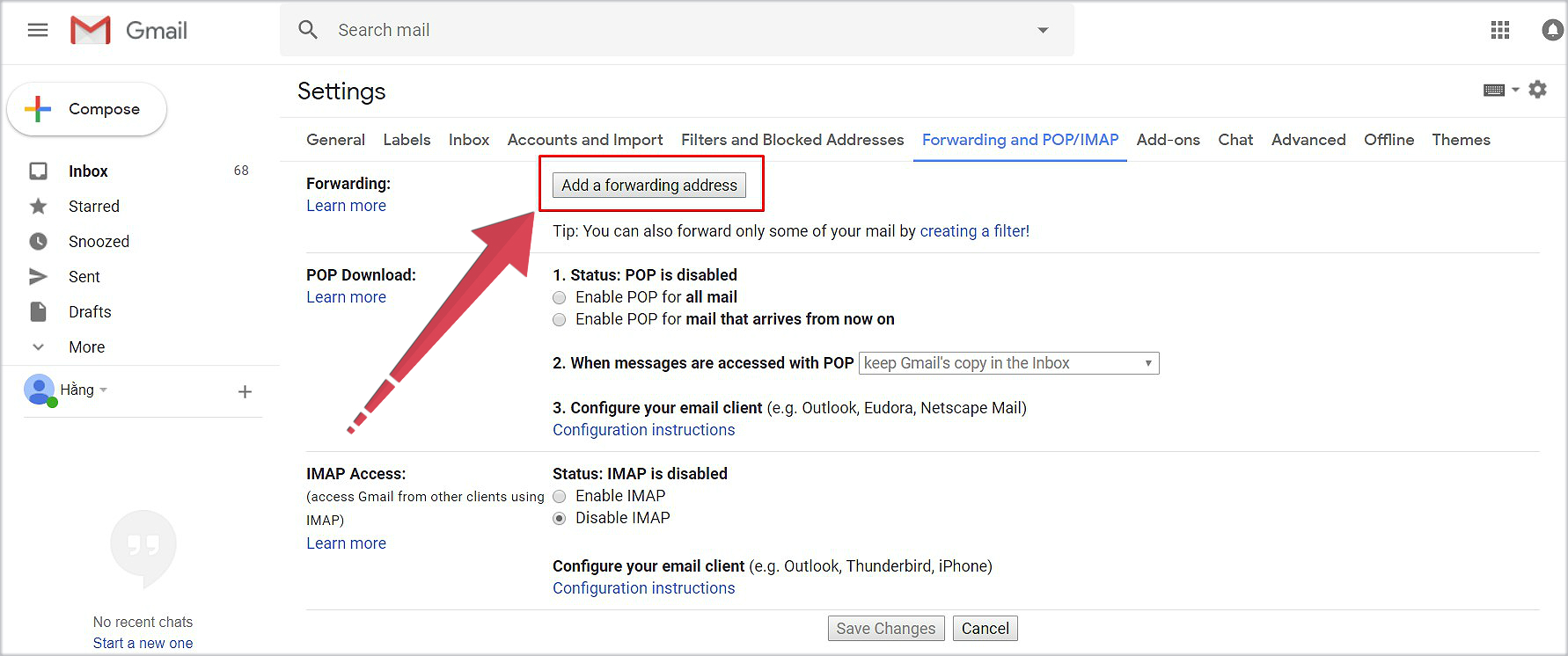Open Filters and Blocked Addresses tab

792,140
